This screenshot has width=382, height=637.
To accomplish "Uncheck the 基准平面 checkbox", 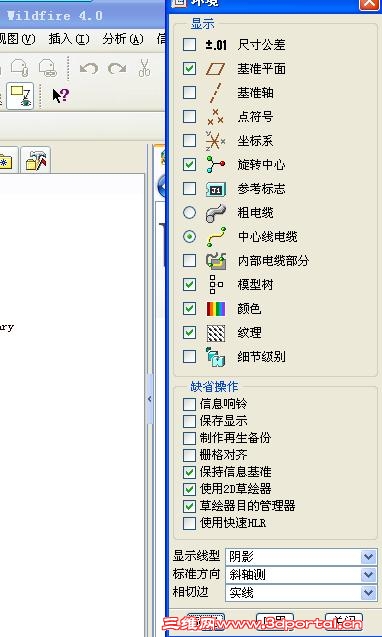I will pyautogui.click(x=189, y=69).
